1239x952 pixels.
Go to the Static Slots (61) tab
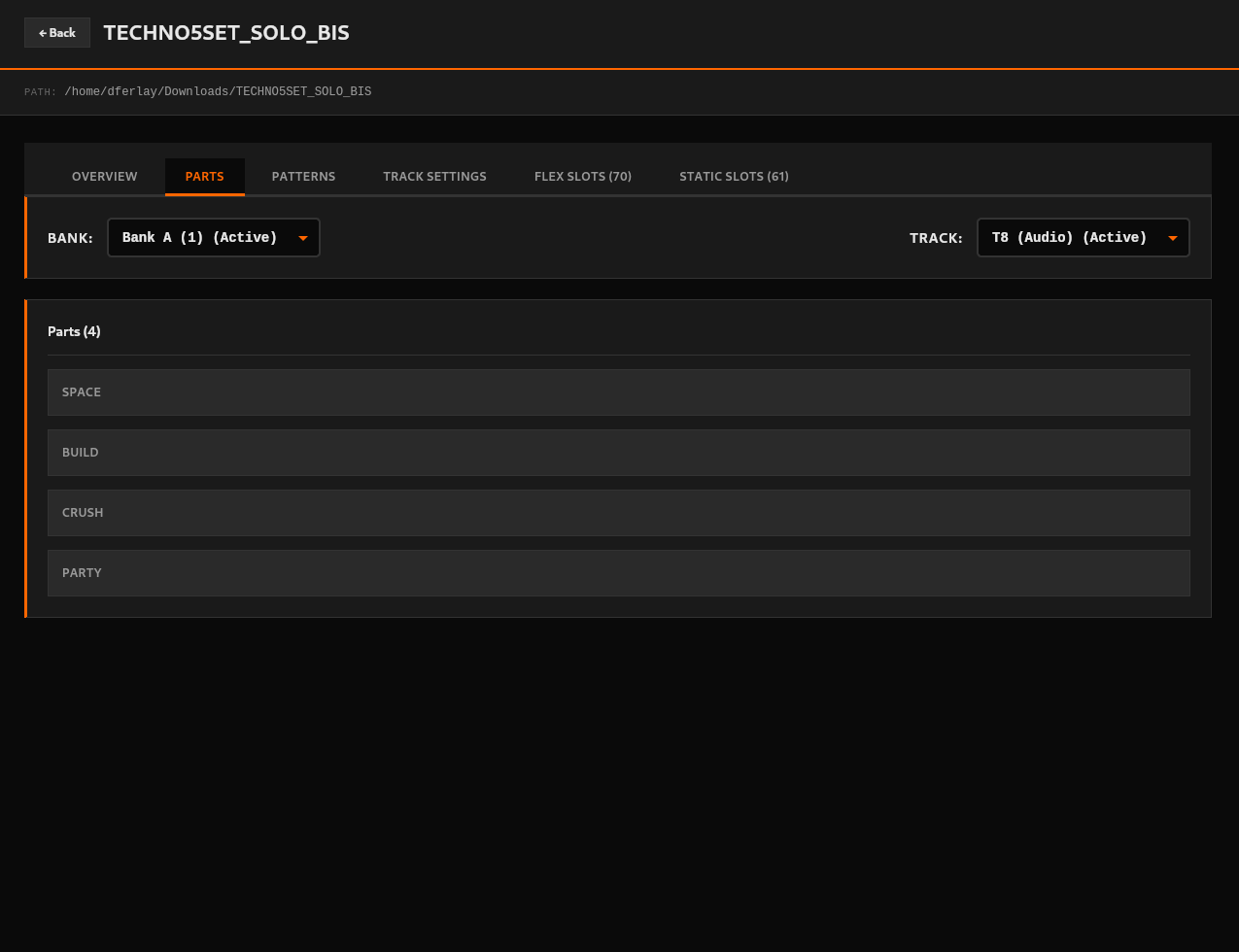pyautogui.click(x=734, y=177)
